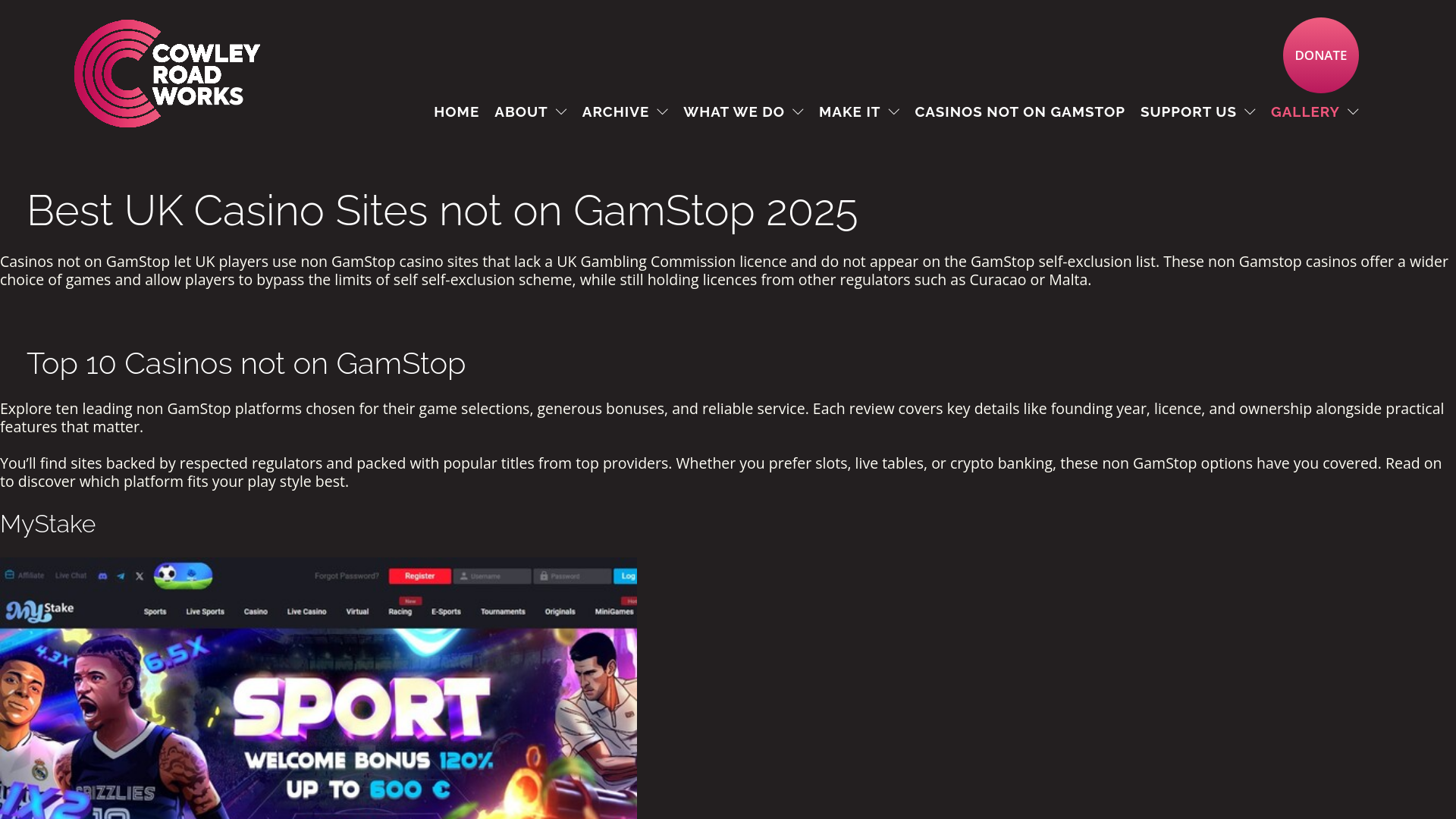Click the pink Donate button
1456x819 pixels.
click(x=1320, y=55)
